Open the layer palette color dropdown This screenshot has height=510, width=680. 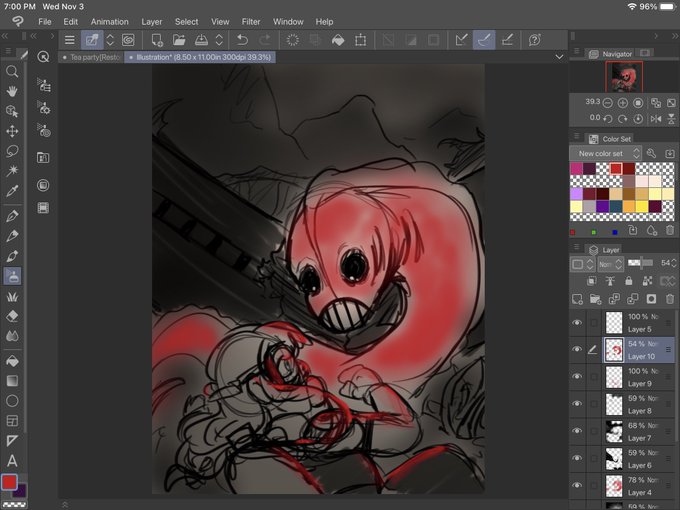pyautogui.click(x=582, y=264)
